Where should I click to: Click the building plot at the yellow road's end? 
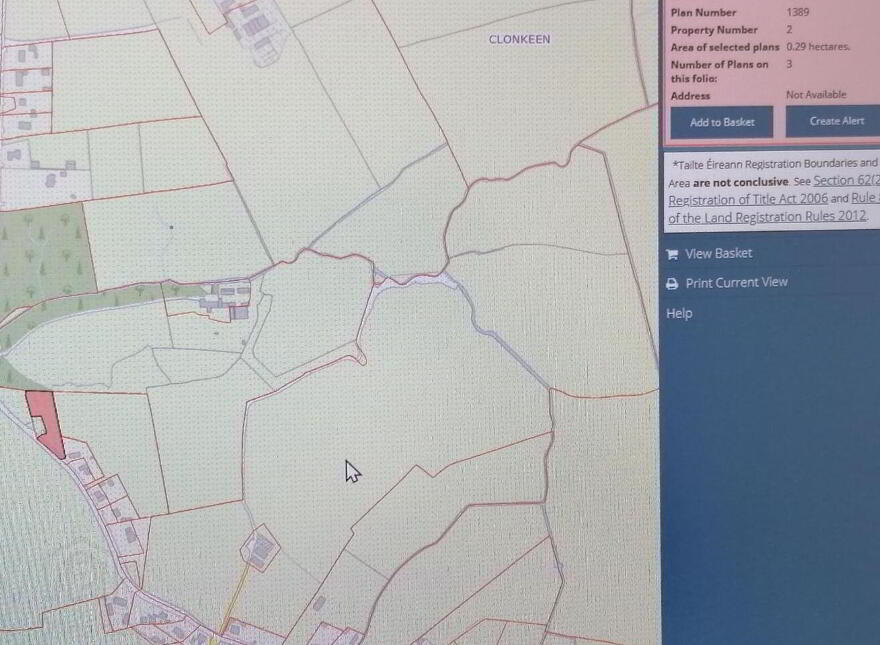[260, 547]
